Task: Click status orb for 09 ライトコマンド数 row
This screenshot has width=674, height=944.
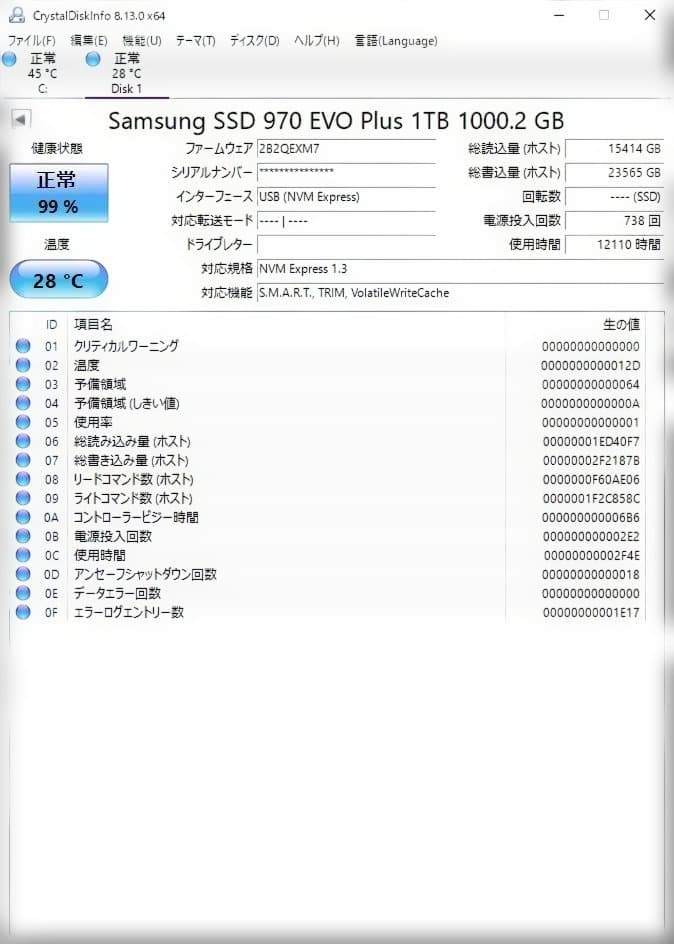Action: tap(23, 498)
